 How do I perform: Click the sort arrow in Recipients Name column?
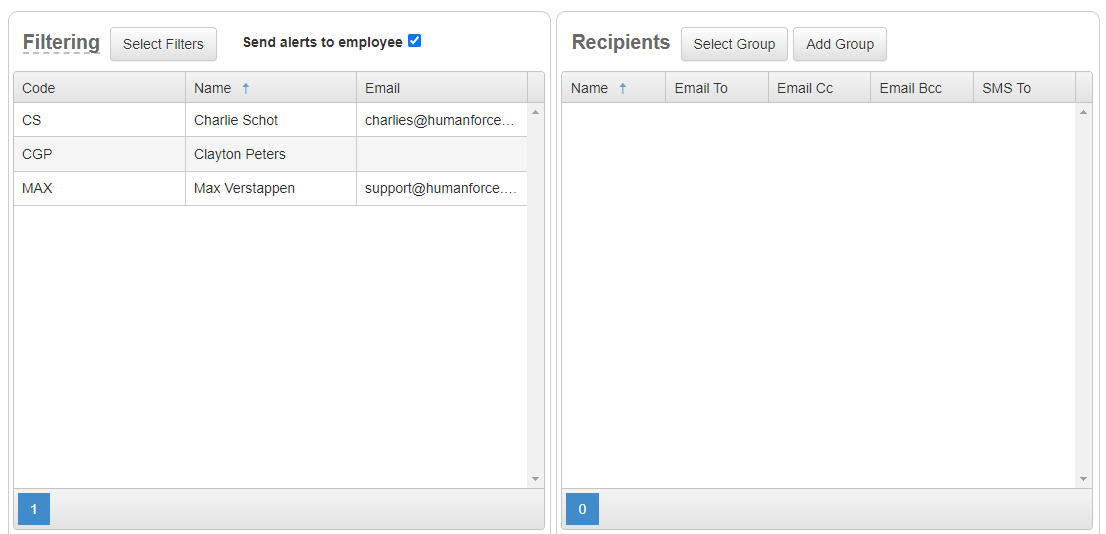pos(623,88)
